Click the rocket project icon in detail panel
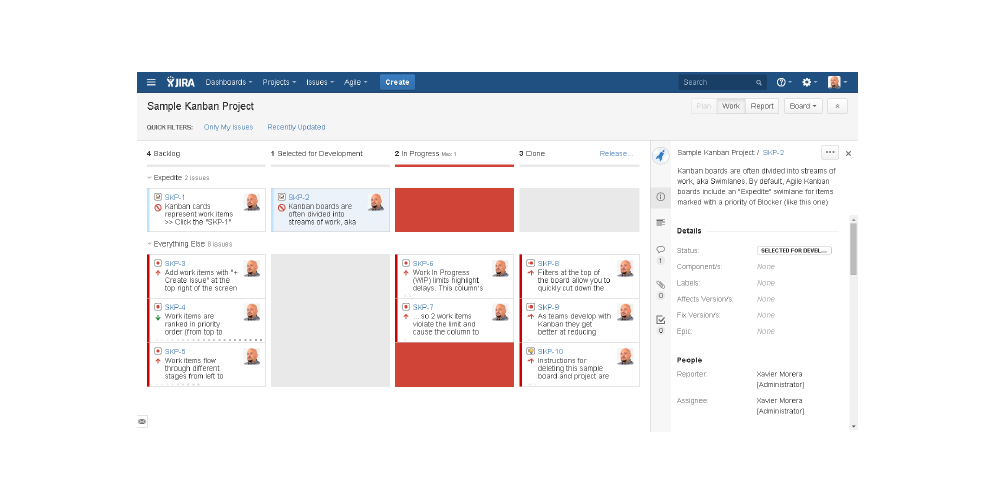The height and width of the screenshot is (503, 1000). click(661, 156)
